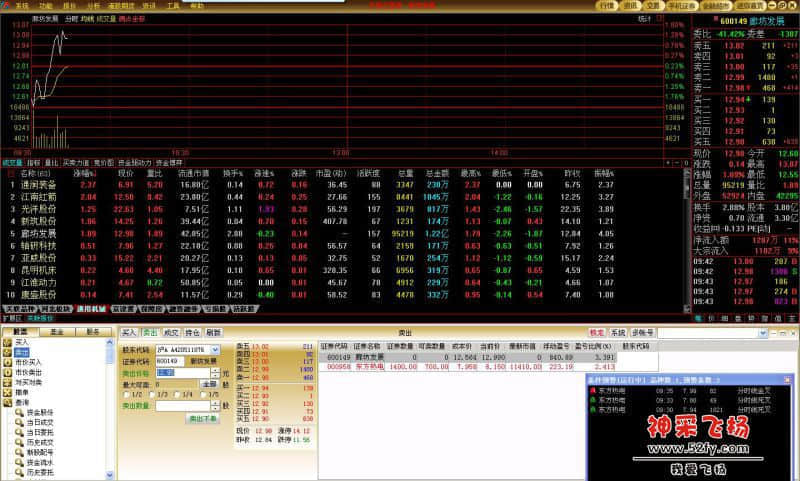800x481 pixels.
Task: Select the 市价买入 market buy item
Action: (x=27, y=362)
